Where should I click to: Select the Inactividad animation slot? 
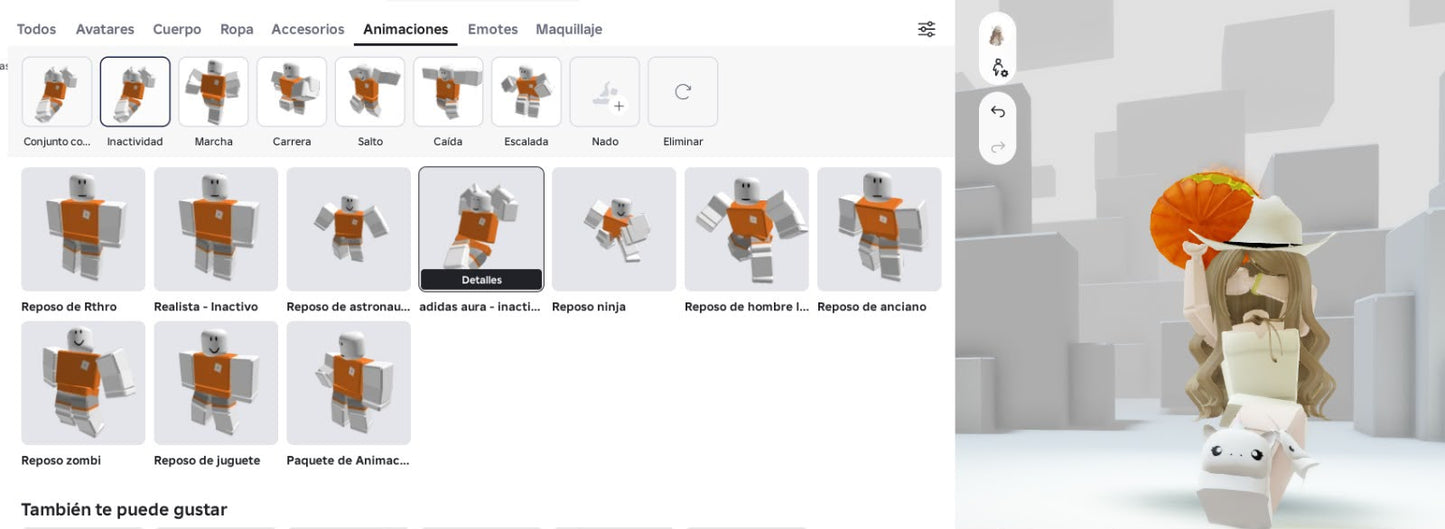coord(135,92)
